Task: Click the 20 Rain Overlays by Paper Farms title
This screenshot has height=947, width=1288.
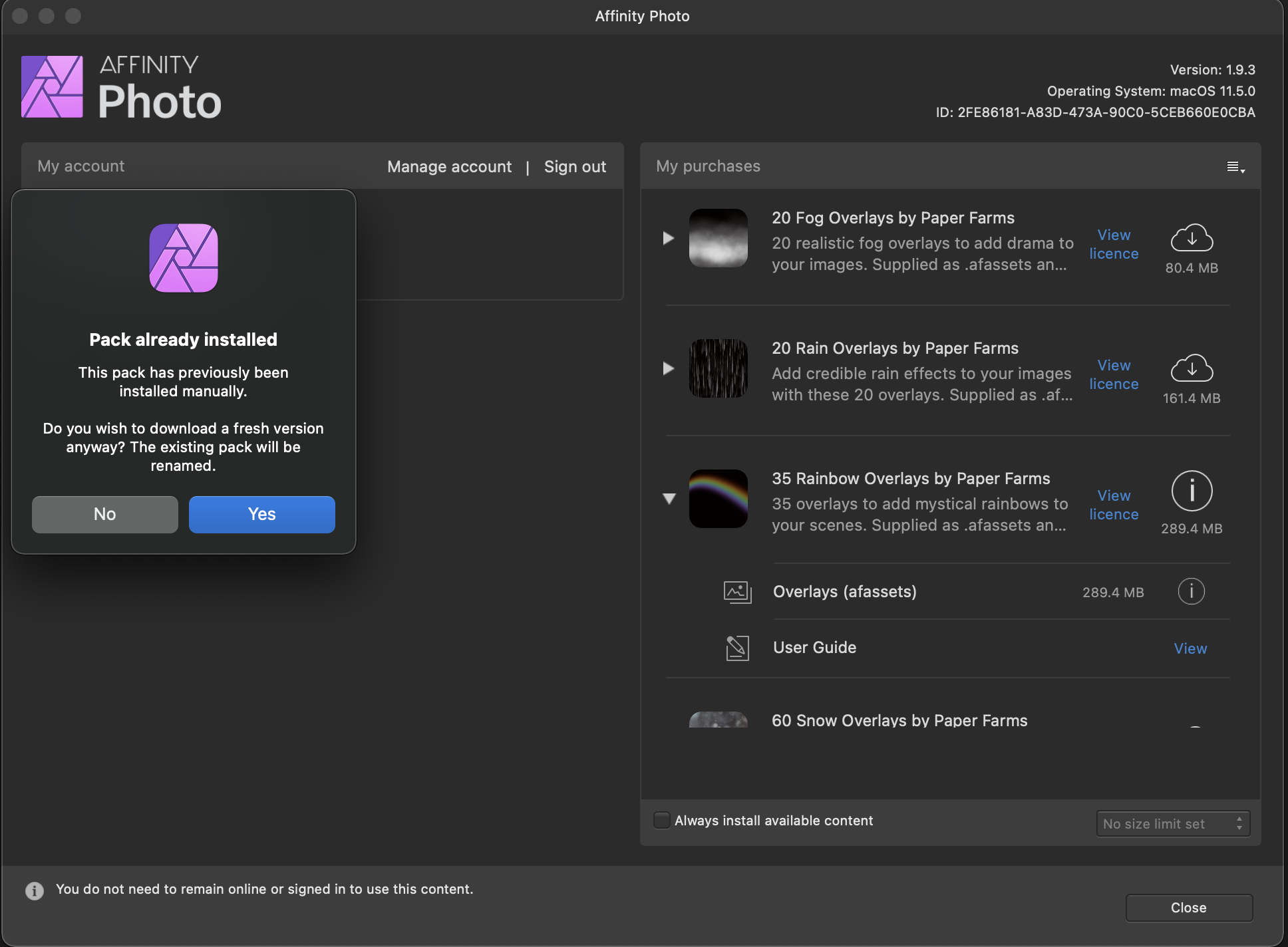Action: coord(895,348)
